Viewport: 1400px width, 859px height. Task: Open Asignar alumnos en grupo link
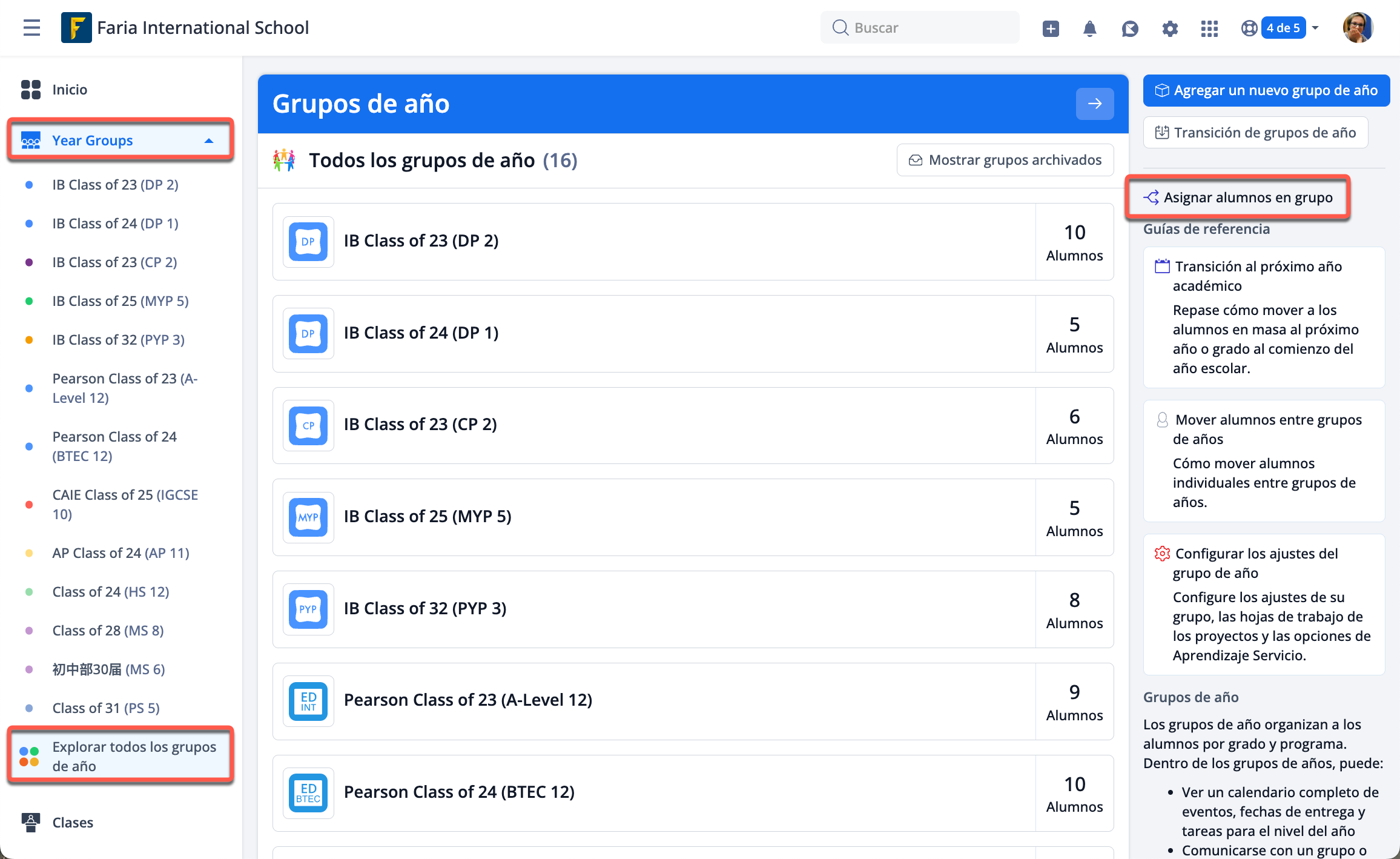(x=1247, y=197)
